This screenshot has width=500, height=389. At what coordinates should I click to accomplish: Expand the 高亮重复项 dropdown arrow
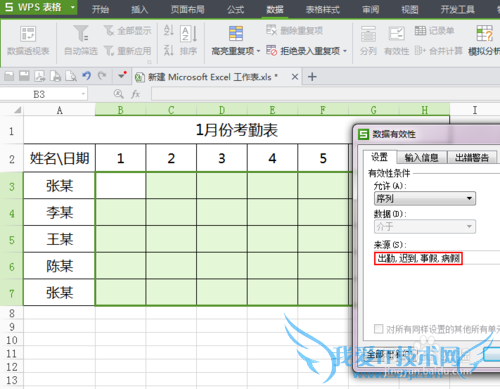(258, 51)
